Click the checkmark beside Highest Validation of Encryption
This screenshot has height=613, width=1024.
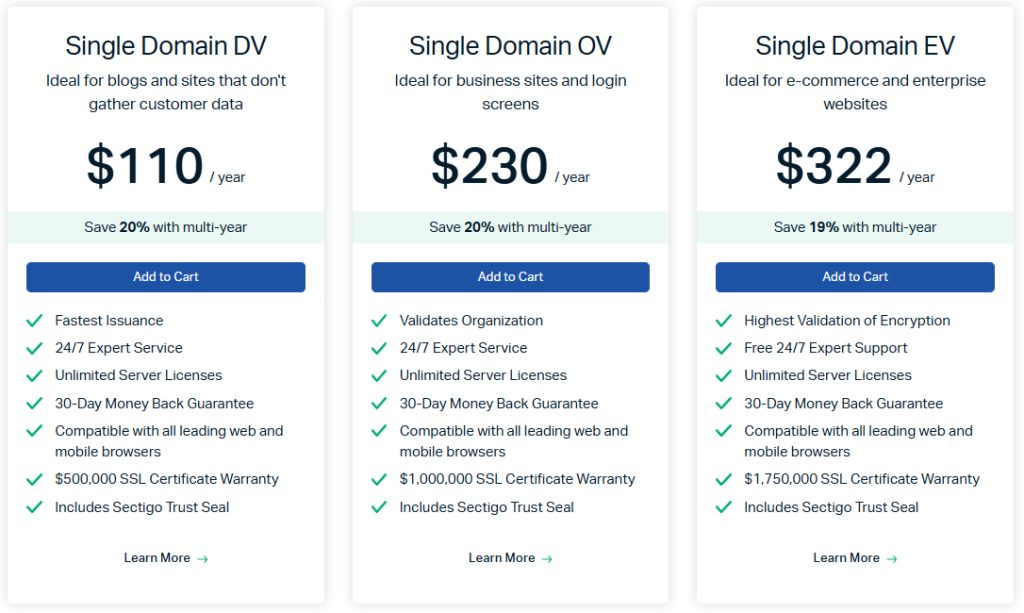(x=723, y=320)
